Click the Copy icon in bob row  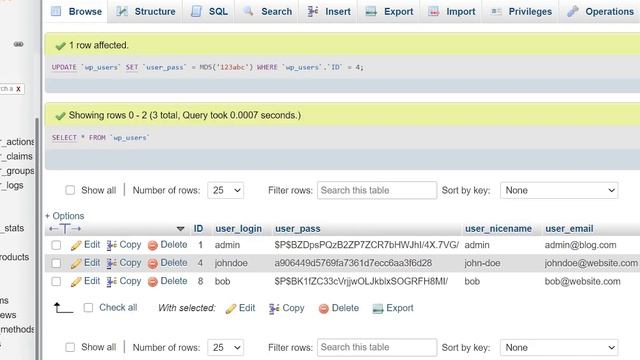[111, 282]
